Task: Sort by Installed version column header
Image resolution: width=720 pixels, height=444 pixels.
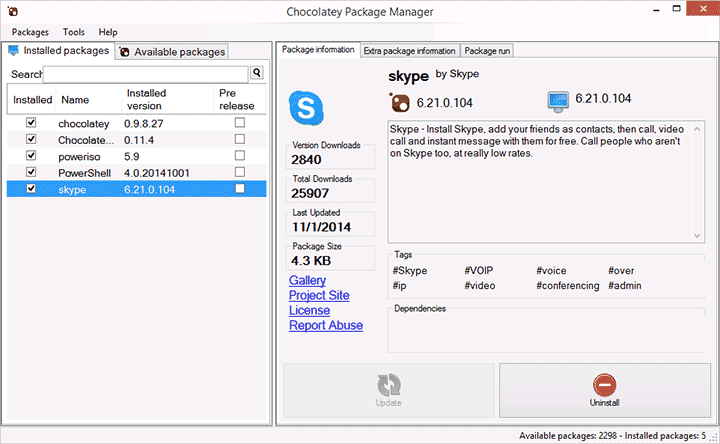Action: click(x=168, y=99)
